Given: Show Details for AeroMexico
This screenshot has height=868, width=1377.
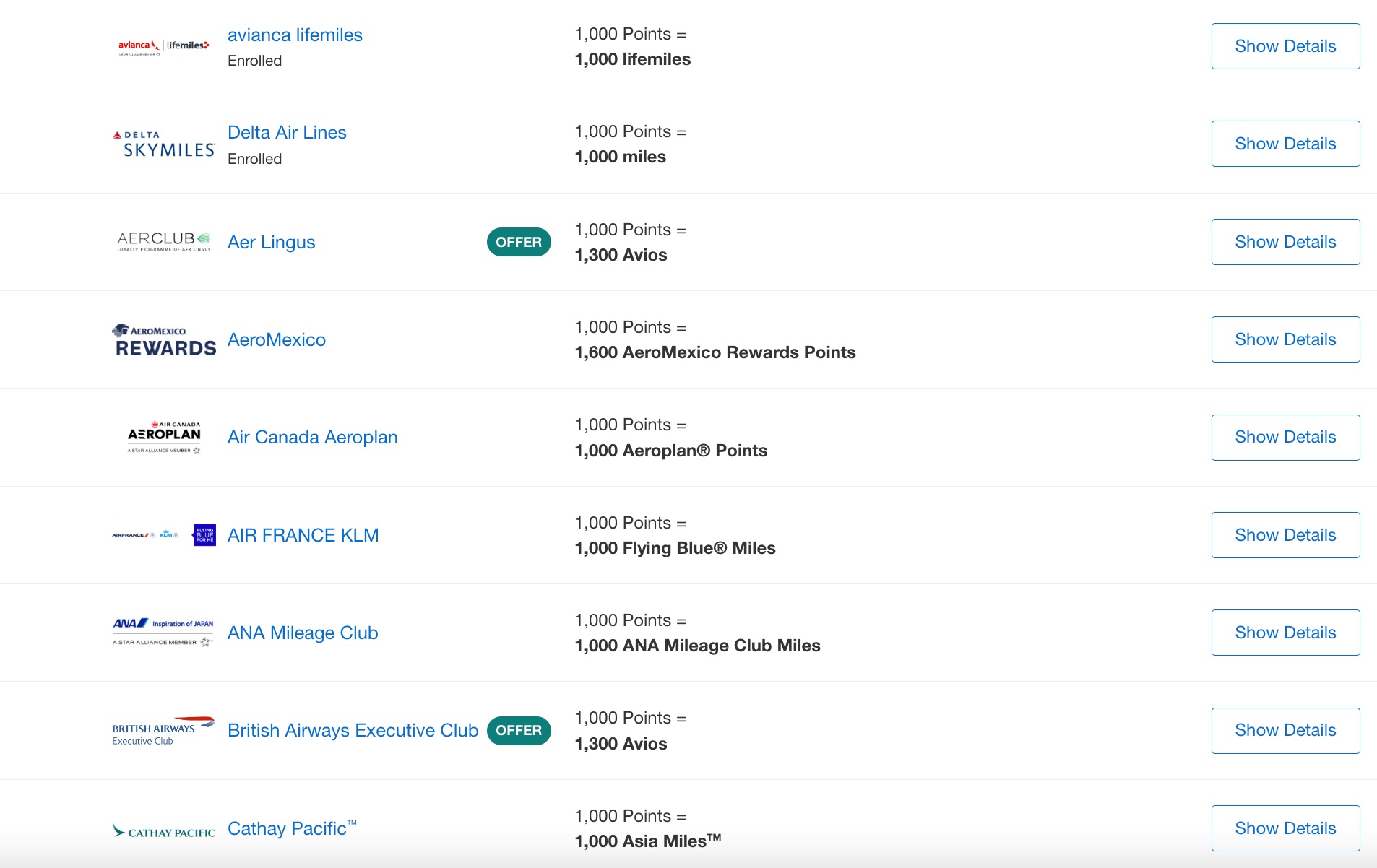Looking at the screenshot, I should click(x=1285, y=339).
